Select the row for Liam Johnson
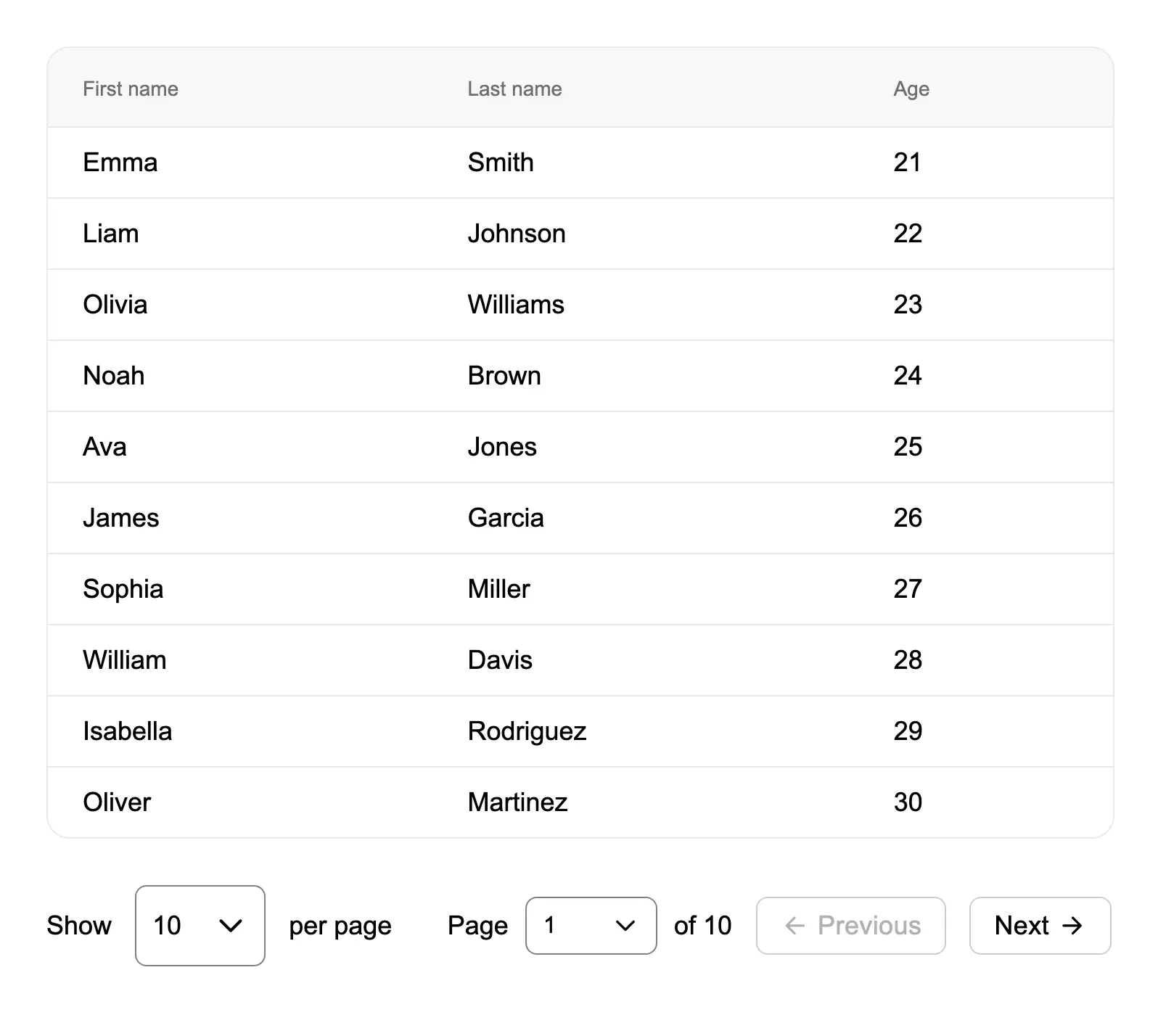 coord(580,234)
